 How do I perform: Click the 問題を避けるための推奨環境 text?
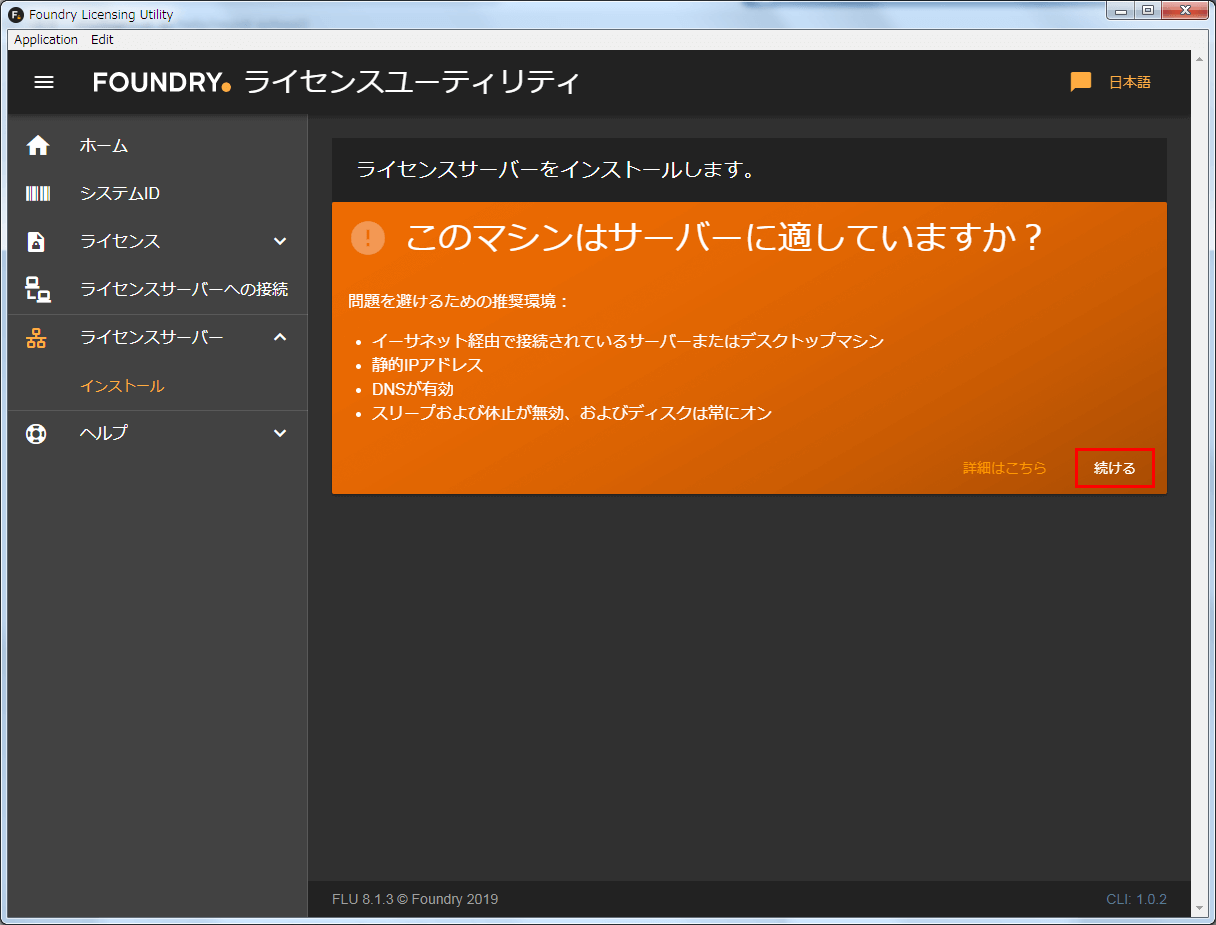click(x=458, y=300)
